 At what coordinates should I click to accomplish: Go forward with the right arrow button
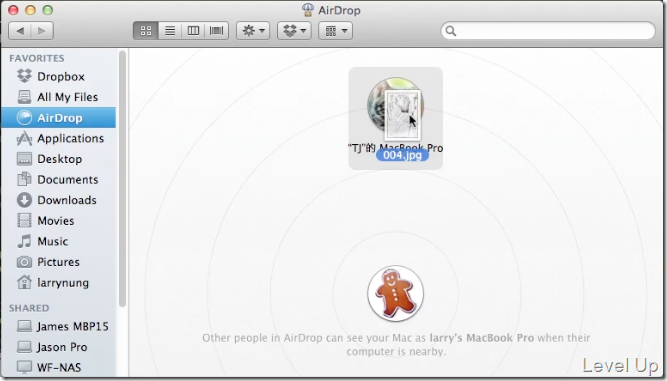click(42, 31)
